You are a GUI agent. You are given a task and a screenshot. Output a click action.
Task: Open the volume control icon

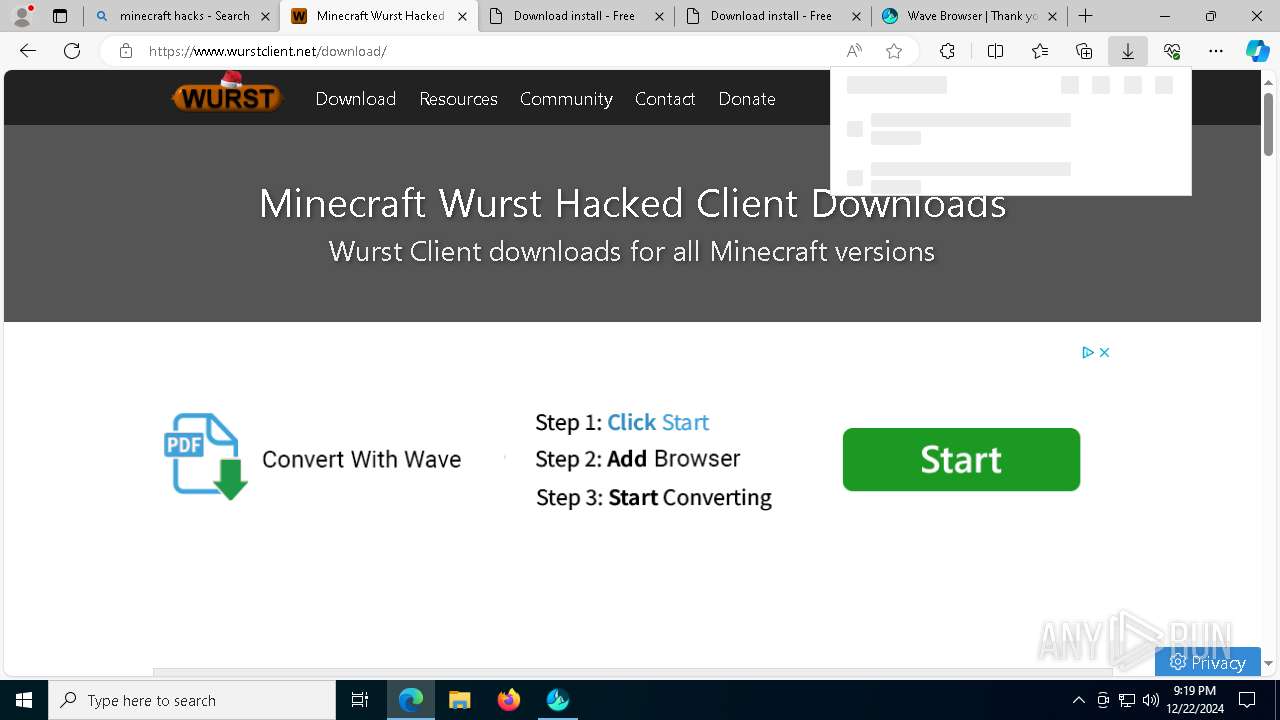(1151, 700)
